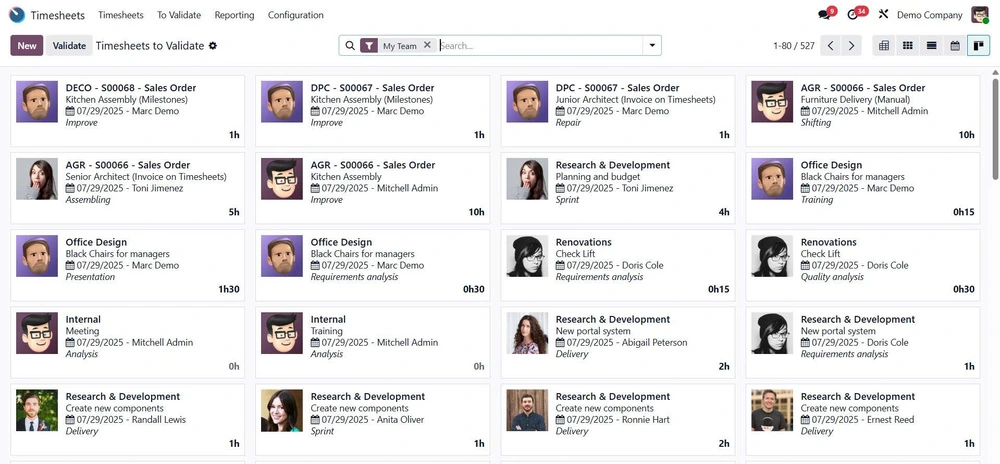
Task: Switch to the calendar view
Action: pos(955,46)
